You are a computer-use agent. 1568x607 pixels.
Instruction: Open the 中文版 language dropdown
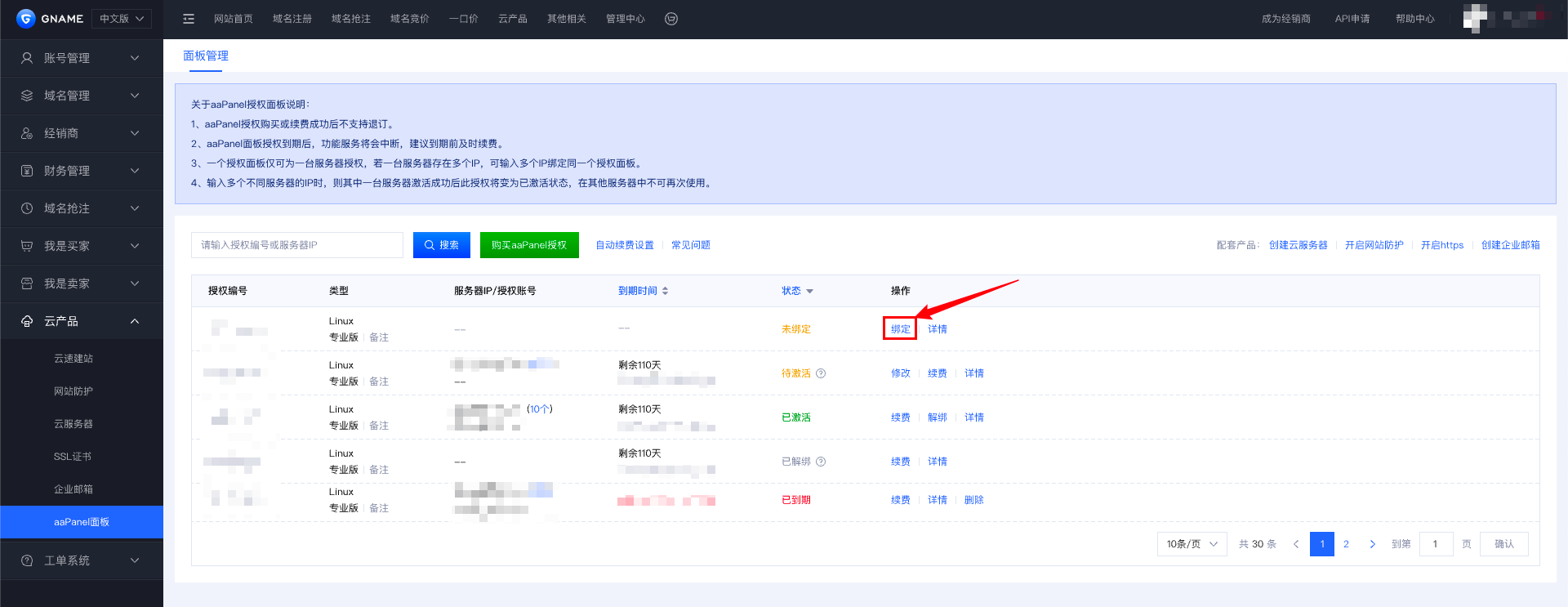pos(122,19)
